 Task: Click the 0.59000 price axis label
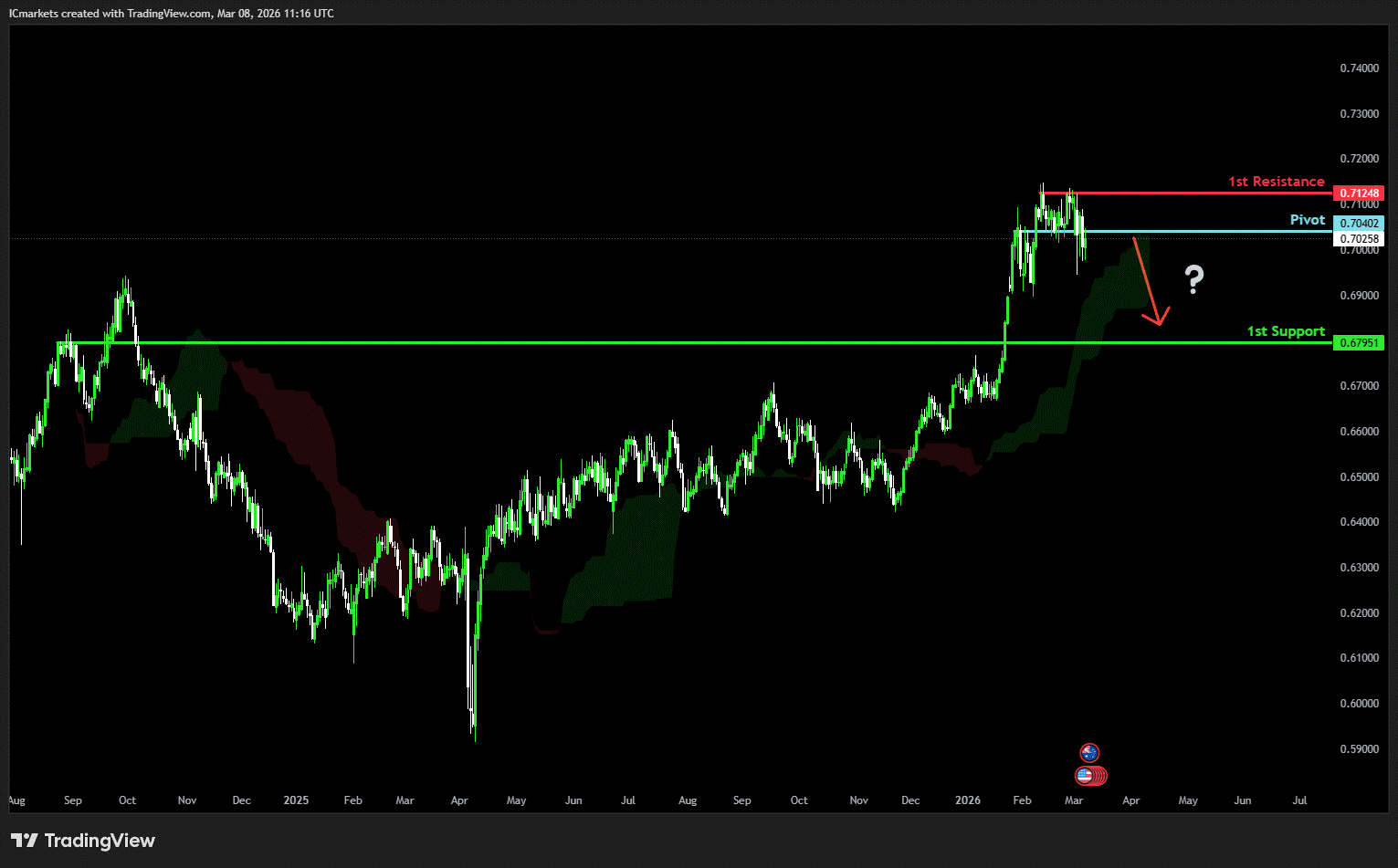click(1359, 749)
